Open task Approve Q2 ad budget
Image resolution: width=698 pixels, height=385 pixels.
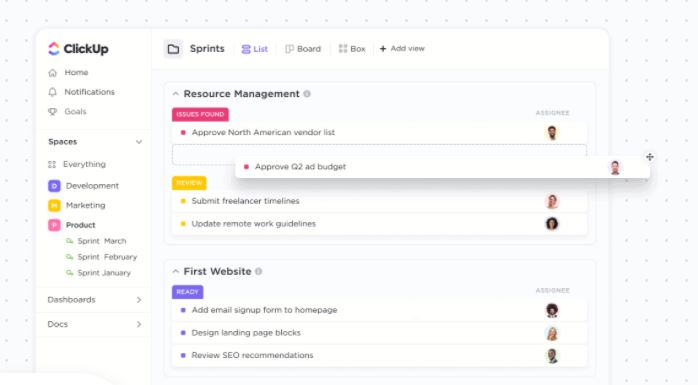point(300,166)
